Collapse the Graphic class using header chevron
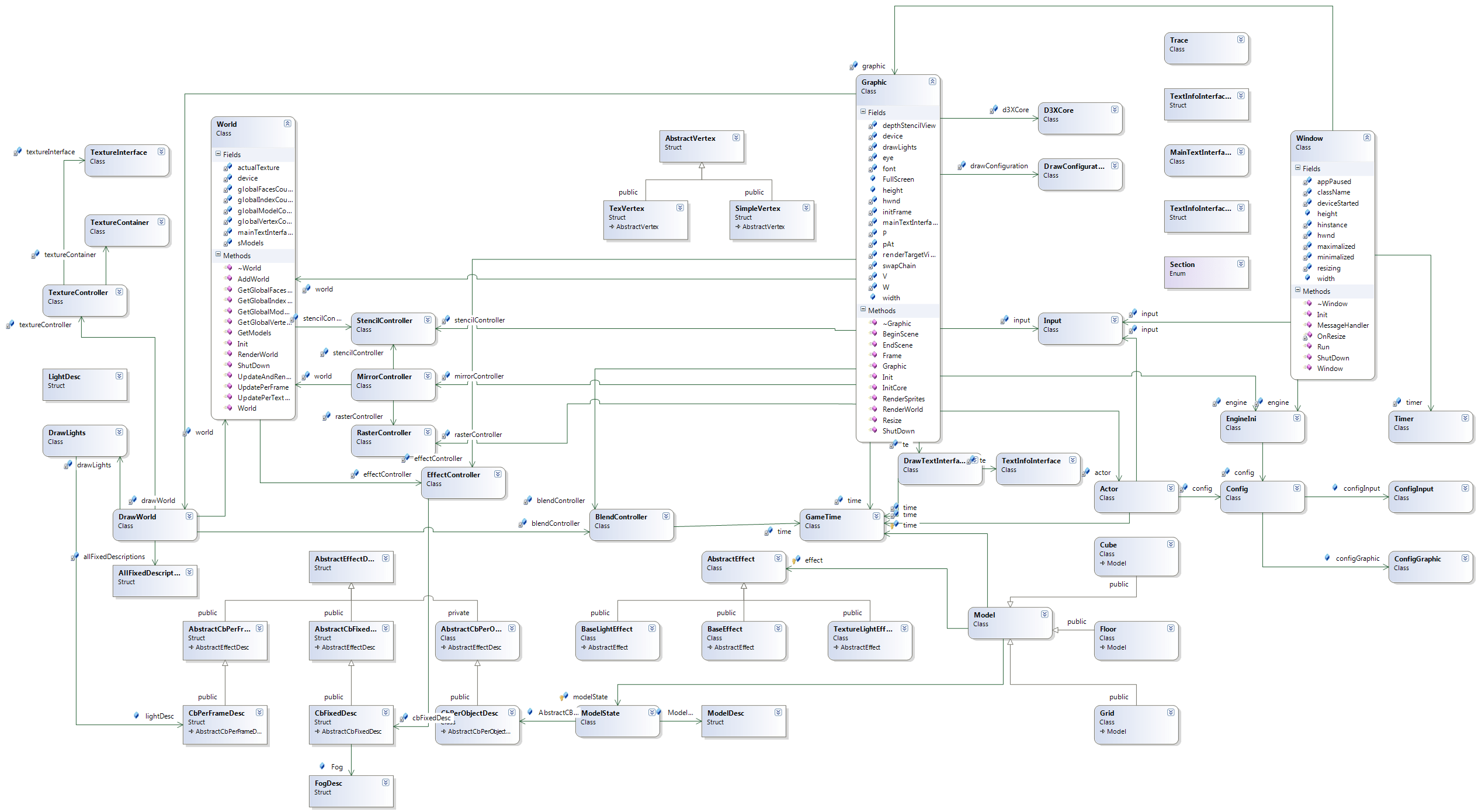The width and height of the screenshot is (1478, 812). [x=932, y=82]
